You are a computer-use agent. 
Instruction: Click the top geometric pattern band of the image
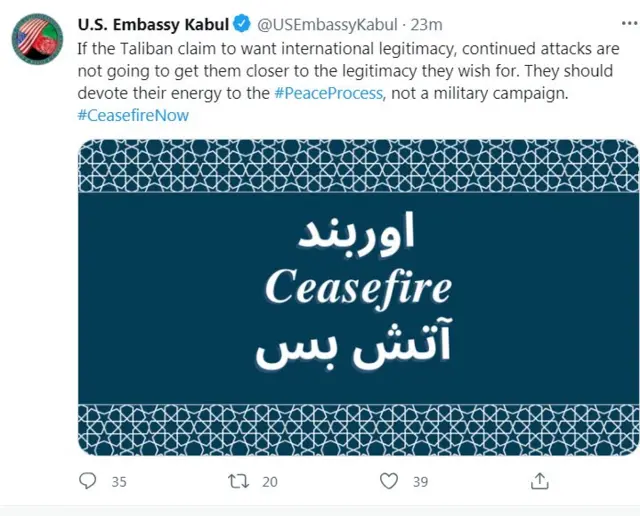(x=358, y=166)
